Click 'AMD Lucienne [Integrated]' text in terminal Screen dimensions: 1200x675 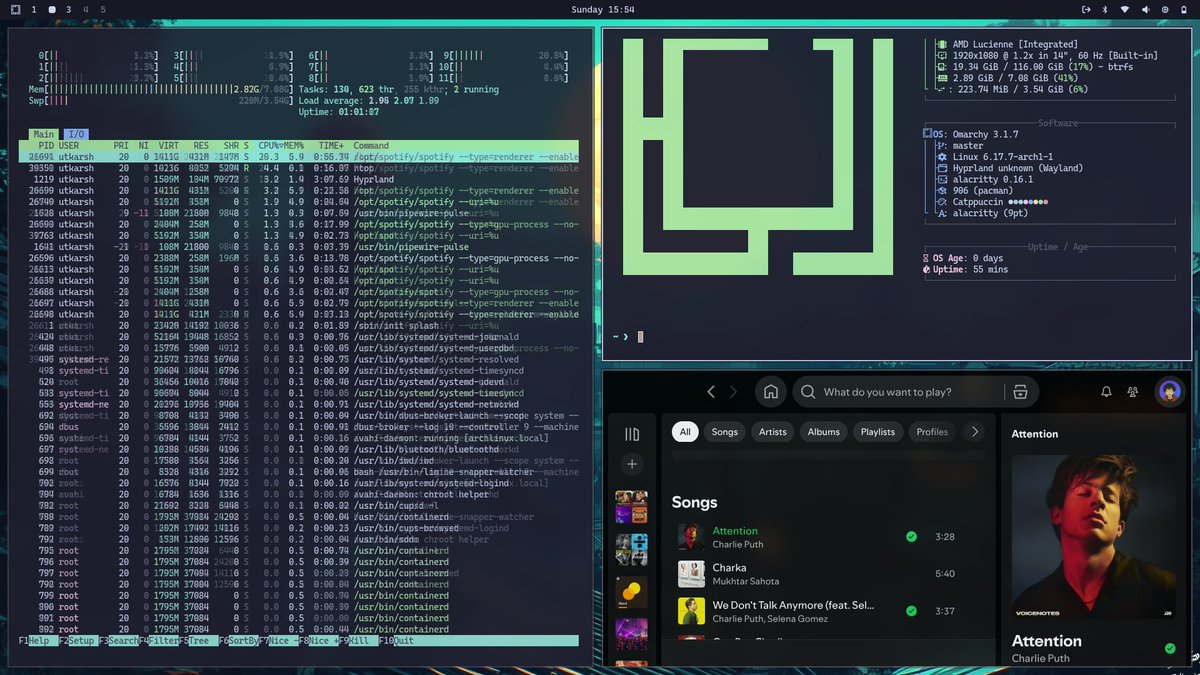tap(1015, 45)
